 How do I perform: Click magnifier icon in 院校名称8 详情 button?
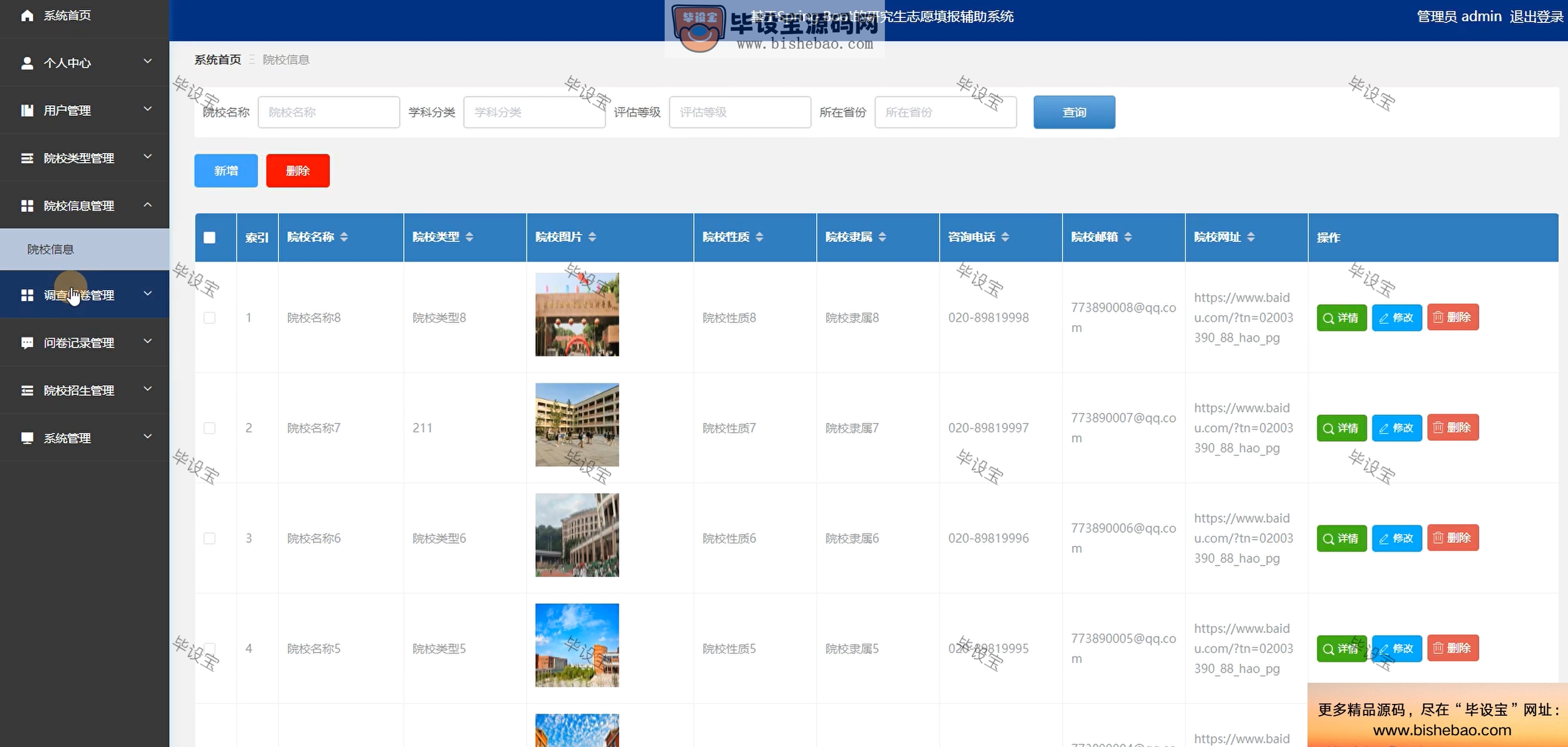(x=1328, y=317)
